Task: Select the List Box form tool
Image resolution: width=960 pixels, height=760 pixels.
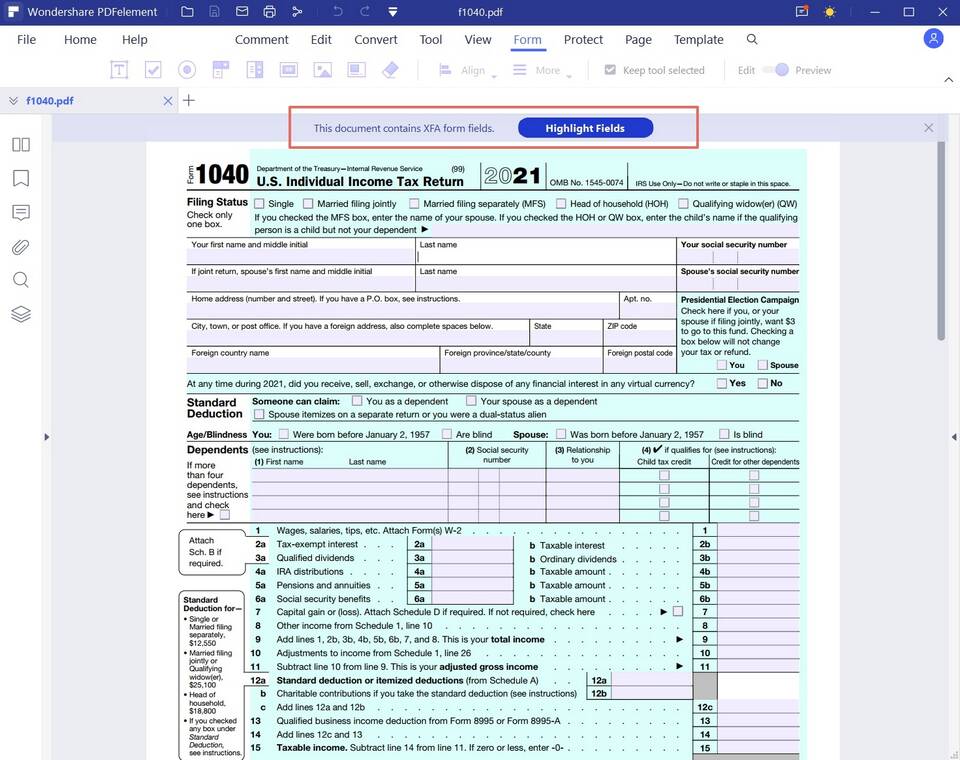Action: [x=255, y=70]
